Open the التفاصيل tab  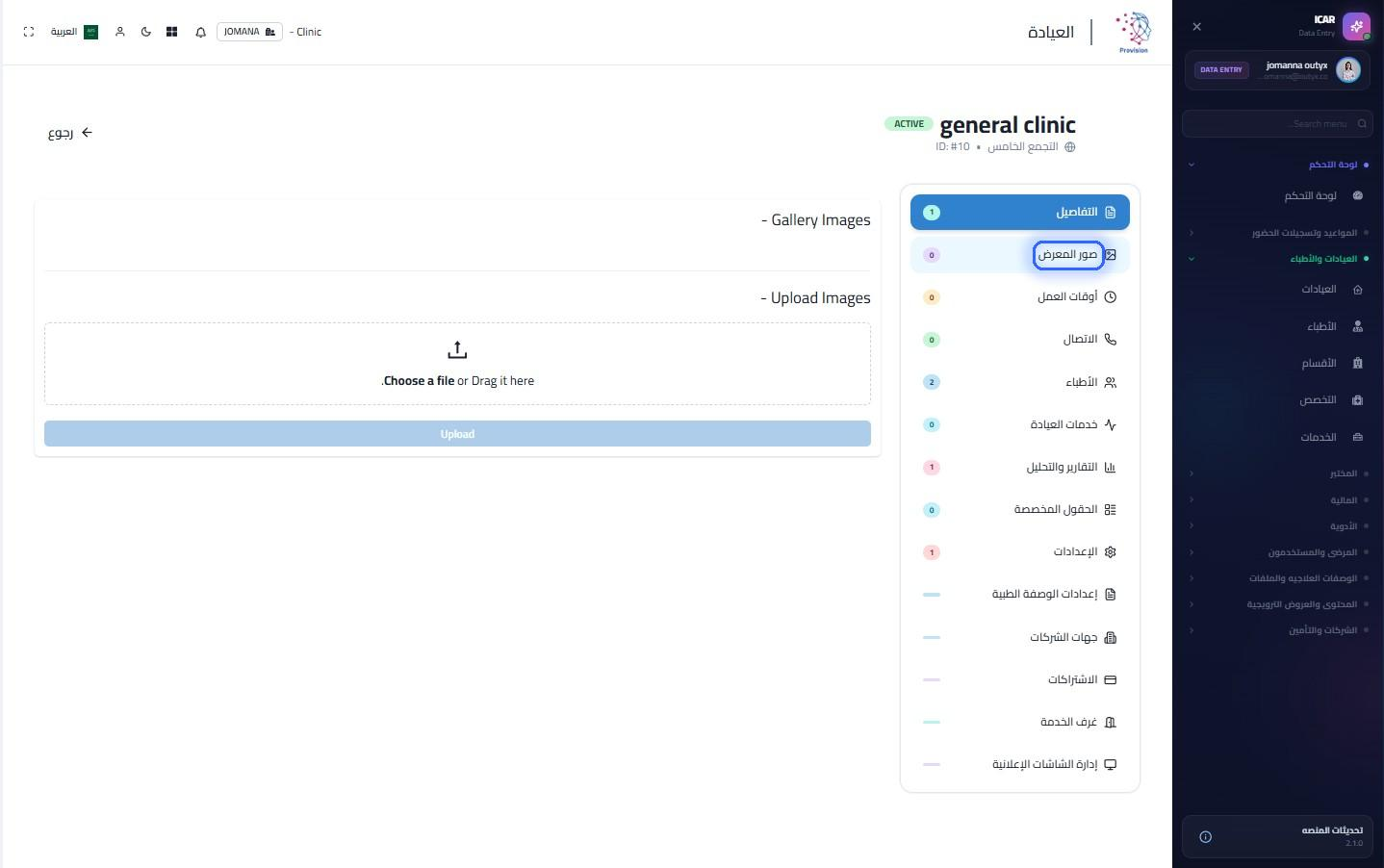(x=1020, y=212)
